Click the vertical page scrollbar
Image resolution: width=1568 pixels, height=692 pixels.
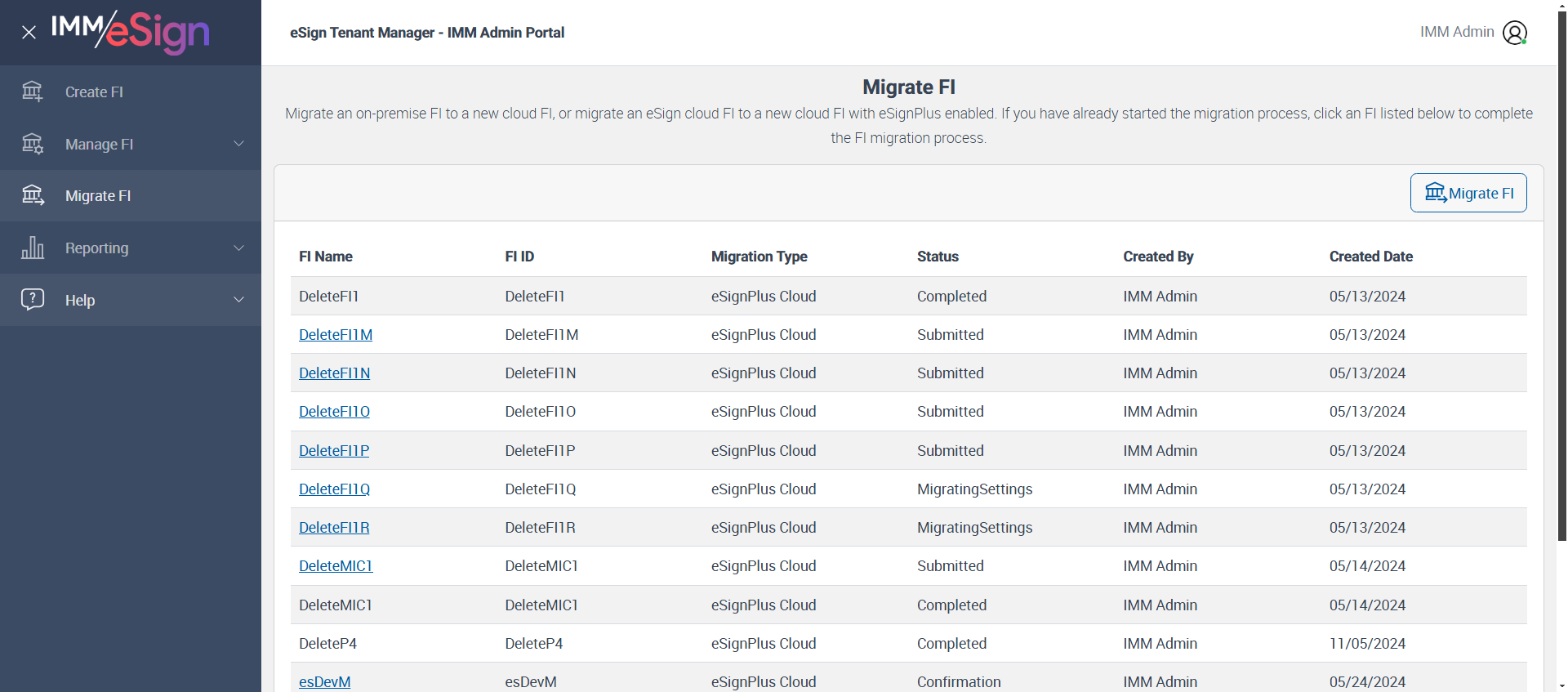[x=1562, y=278]
